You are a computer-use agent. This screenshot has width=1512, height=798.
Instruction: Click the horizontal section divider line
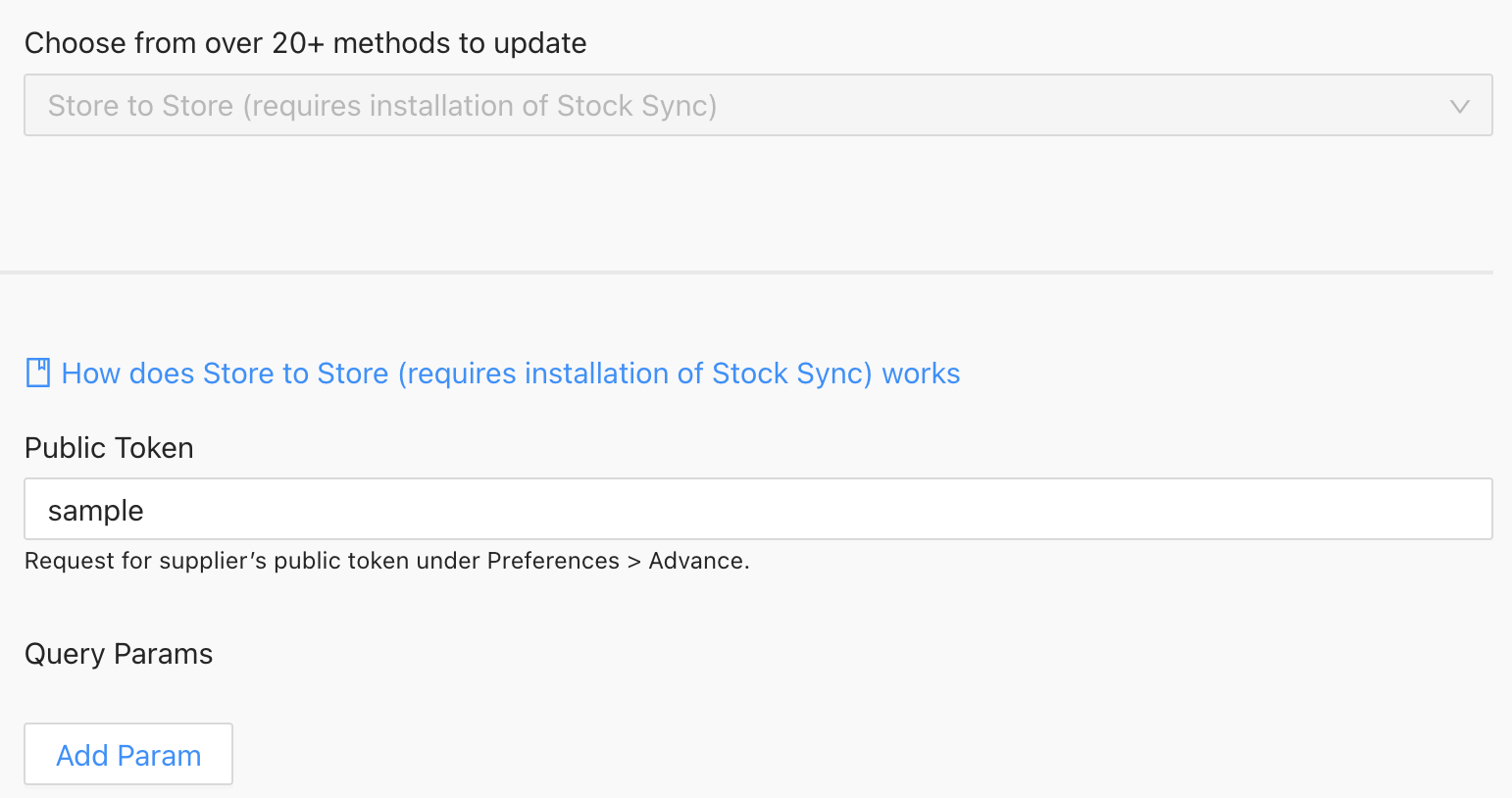(x=745, y=272)
